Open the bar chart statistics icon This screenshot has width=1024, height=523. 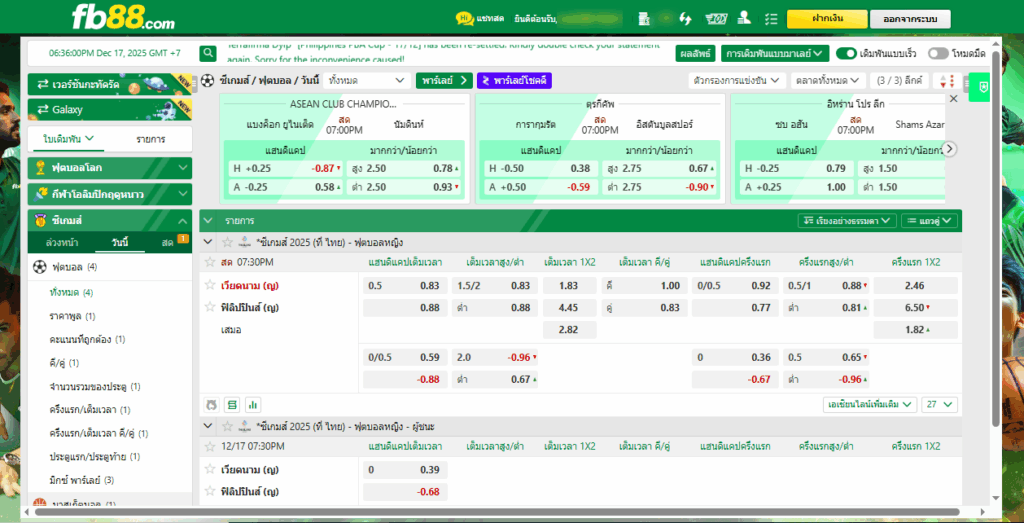(253, 405)
